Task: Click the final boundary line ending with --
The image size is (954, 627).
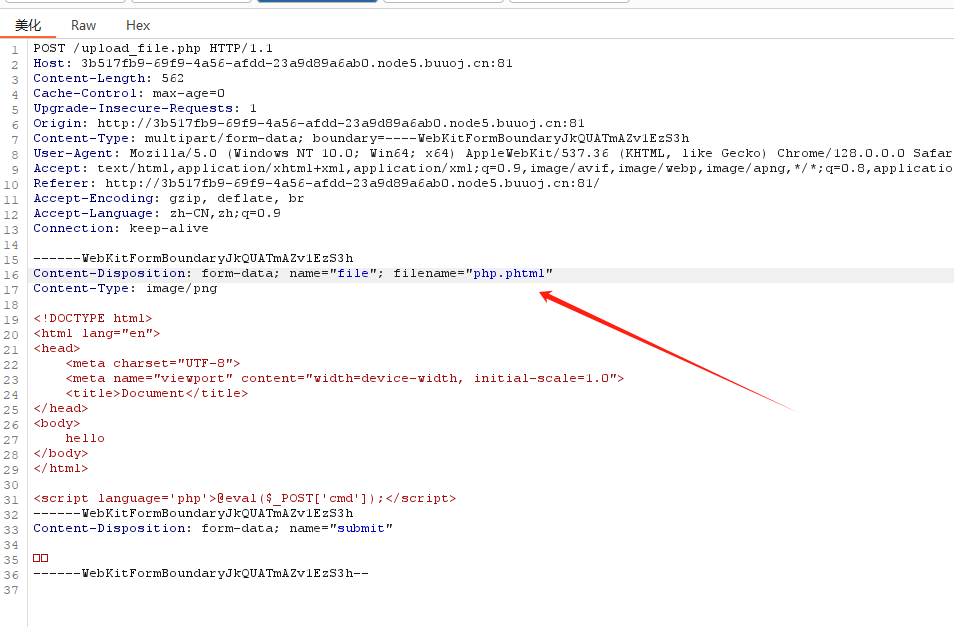Action: [201, 573]
